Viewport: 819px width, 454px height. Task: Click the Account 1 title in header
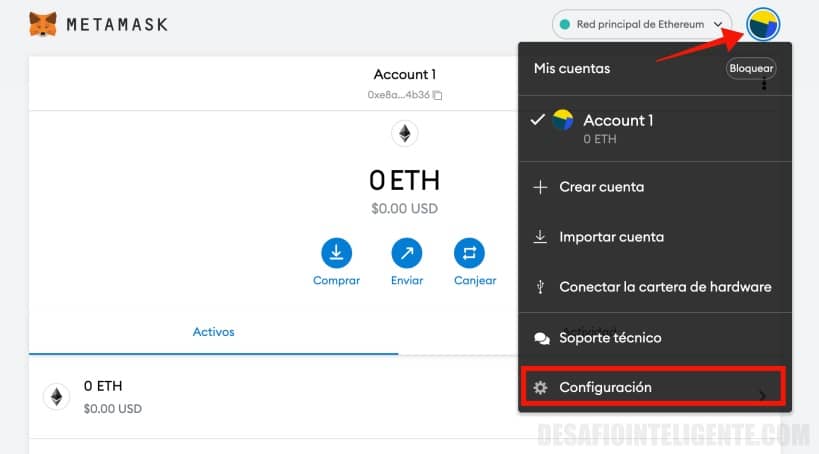pyautogui.click(x=405, y=75)
